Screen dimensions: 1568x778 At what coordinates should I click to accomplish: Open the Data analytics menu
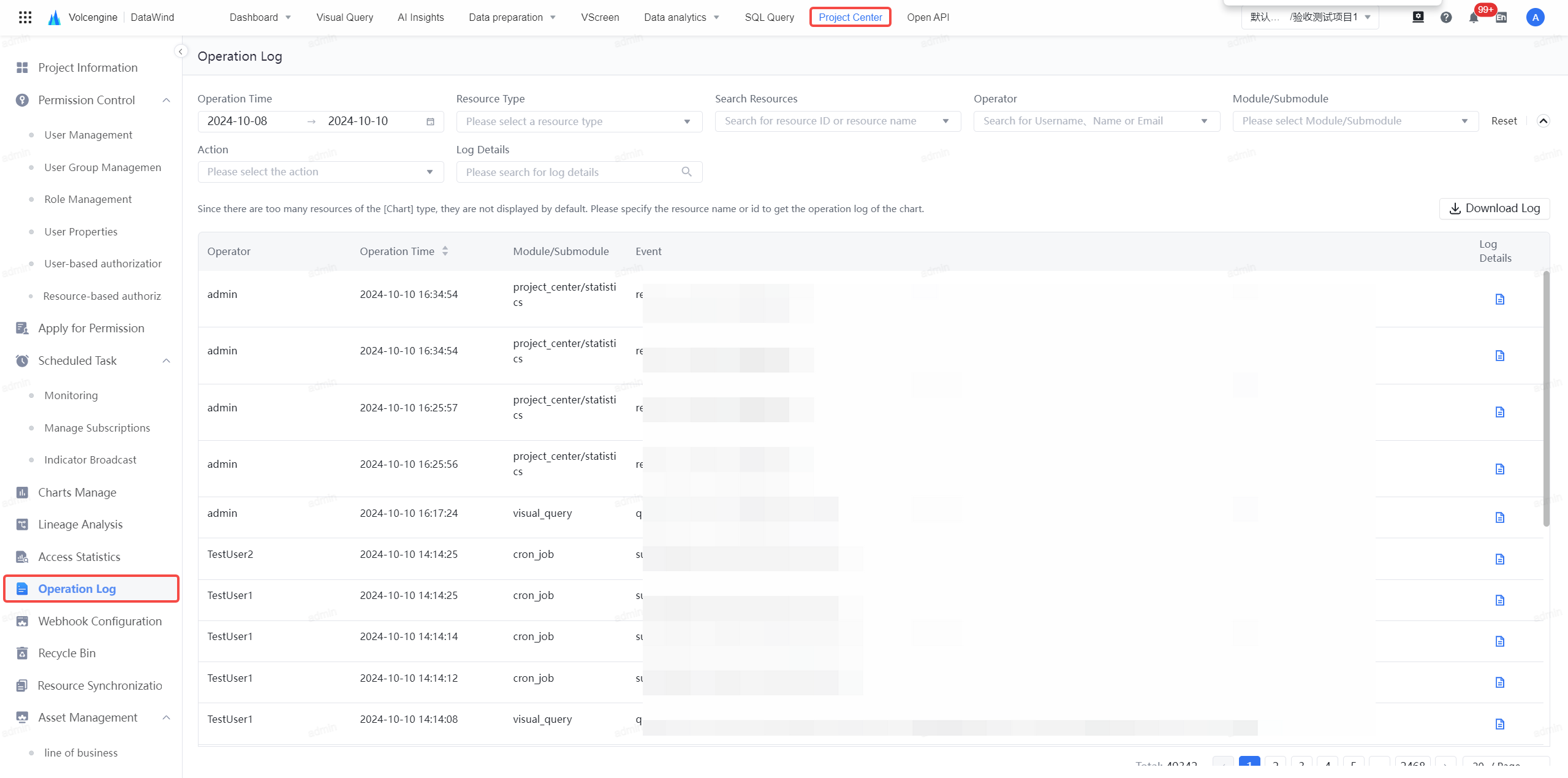681,17
